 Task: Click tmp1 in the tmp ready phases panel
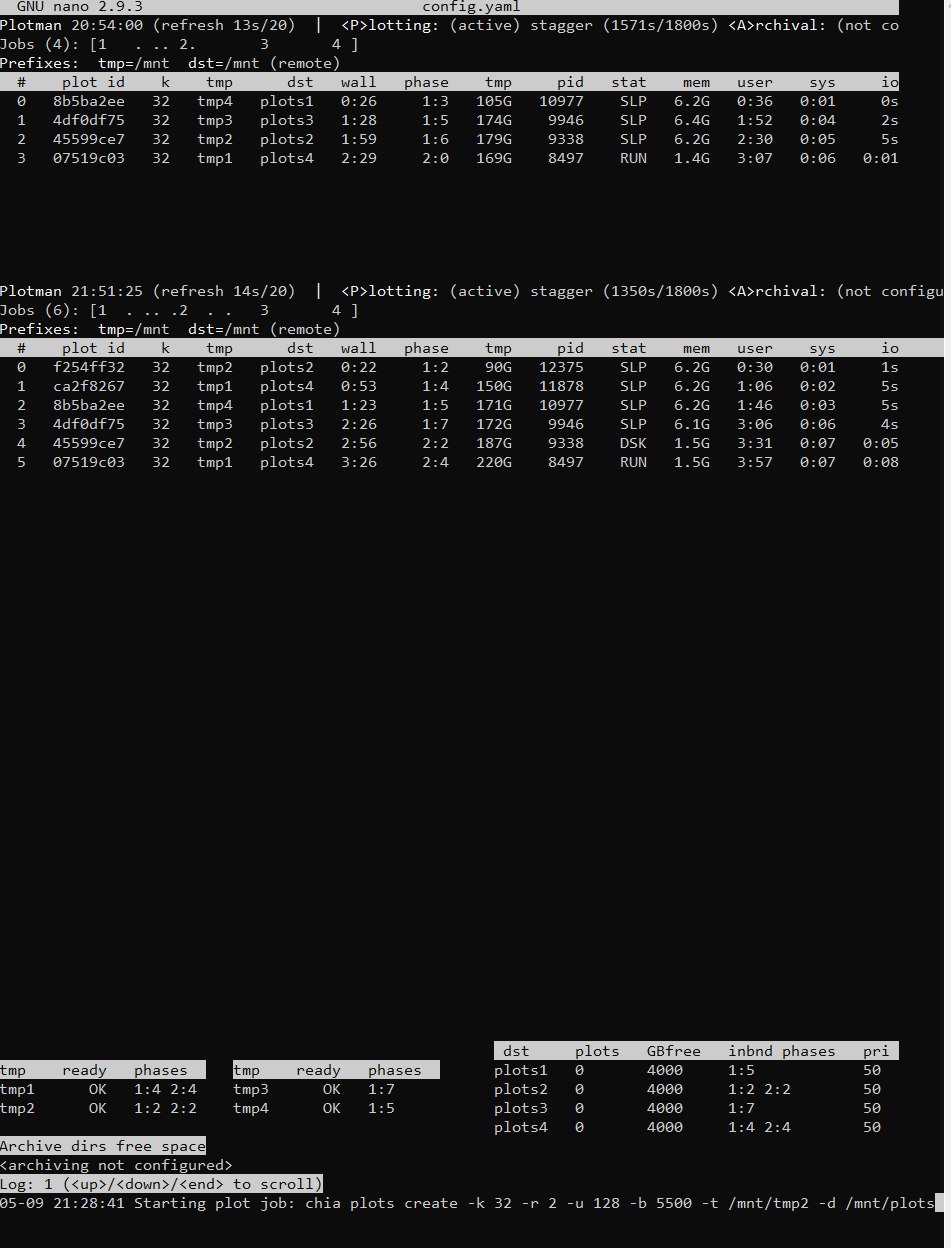tap(17, 1089)
